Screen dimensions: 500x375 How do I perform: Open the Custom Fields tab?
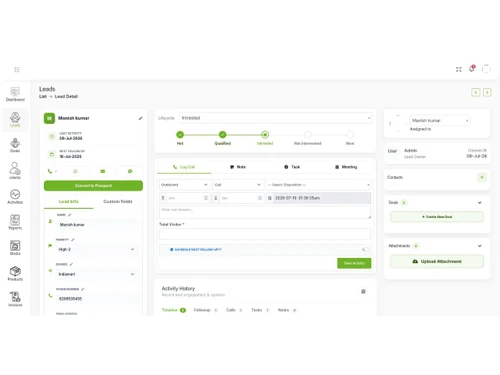(x=118, y=202)
